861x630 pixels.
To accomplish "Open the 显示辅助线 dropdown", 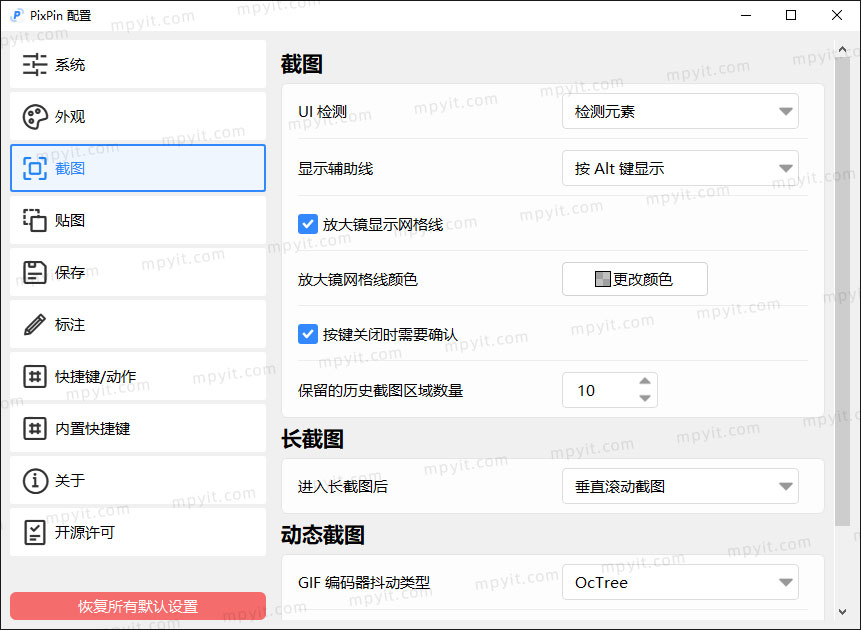I will pyautogui.click(x=680, y=168).
